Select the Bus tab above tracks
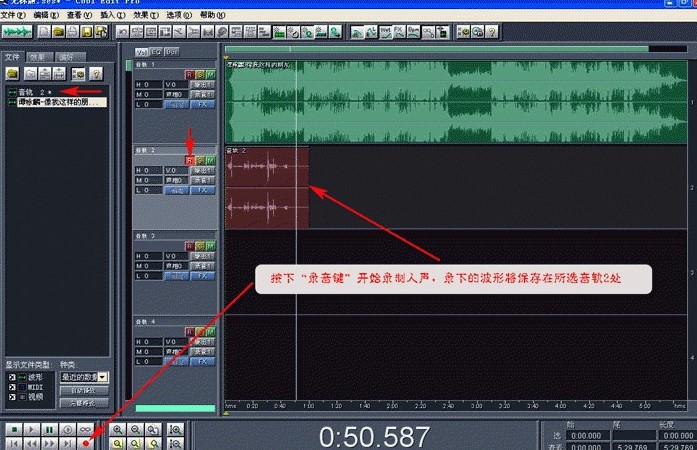The image size is (697, 450). click(172, 52)
